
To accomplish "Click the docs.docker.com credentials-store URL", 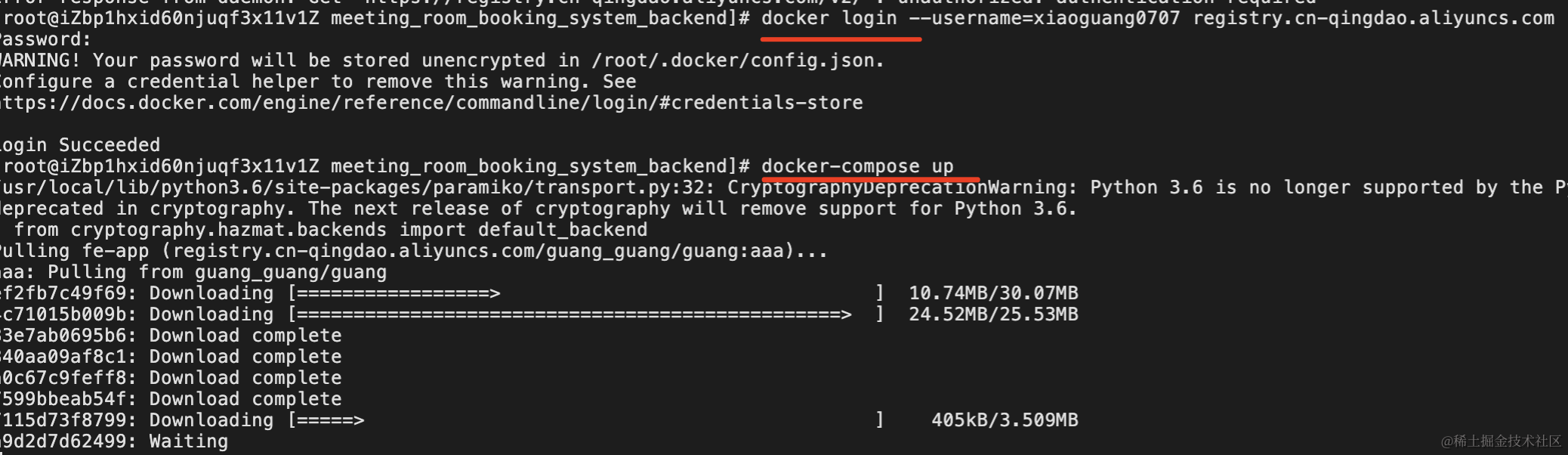I will coord(431,103).
